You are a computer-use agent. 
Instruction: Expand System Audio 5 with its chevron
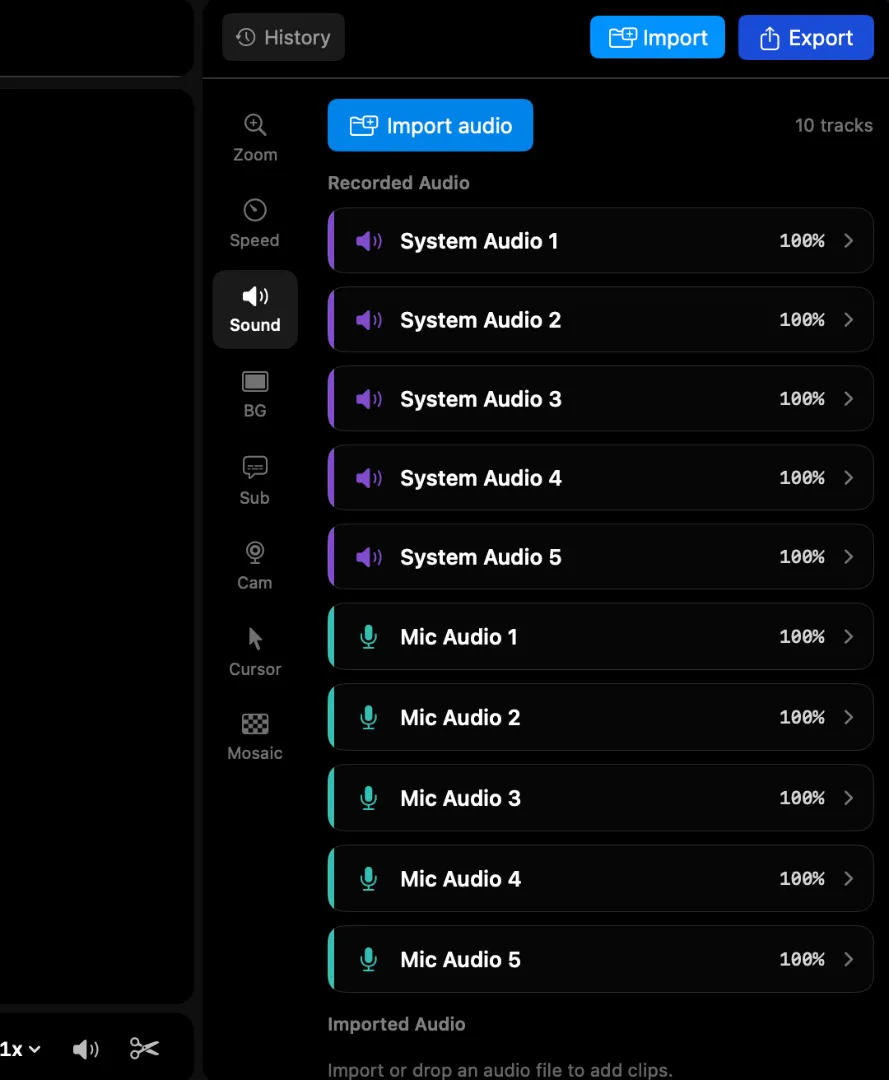848,557
